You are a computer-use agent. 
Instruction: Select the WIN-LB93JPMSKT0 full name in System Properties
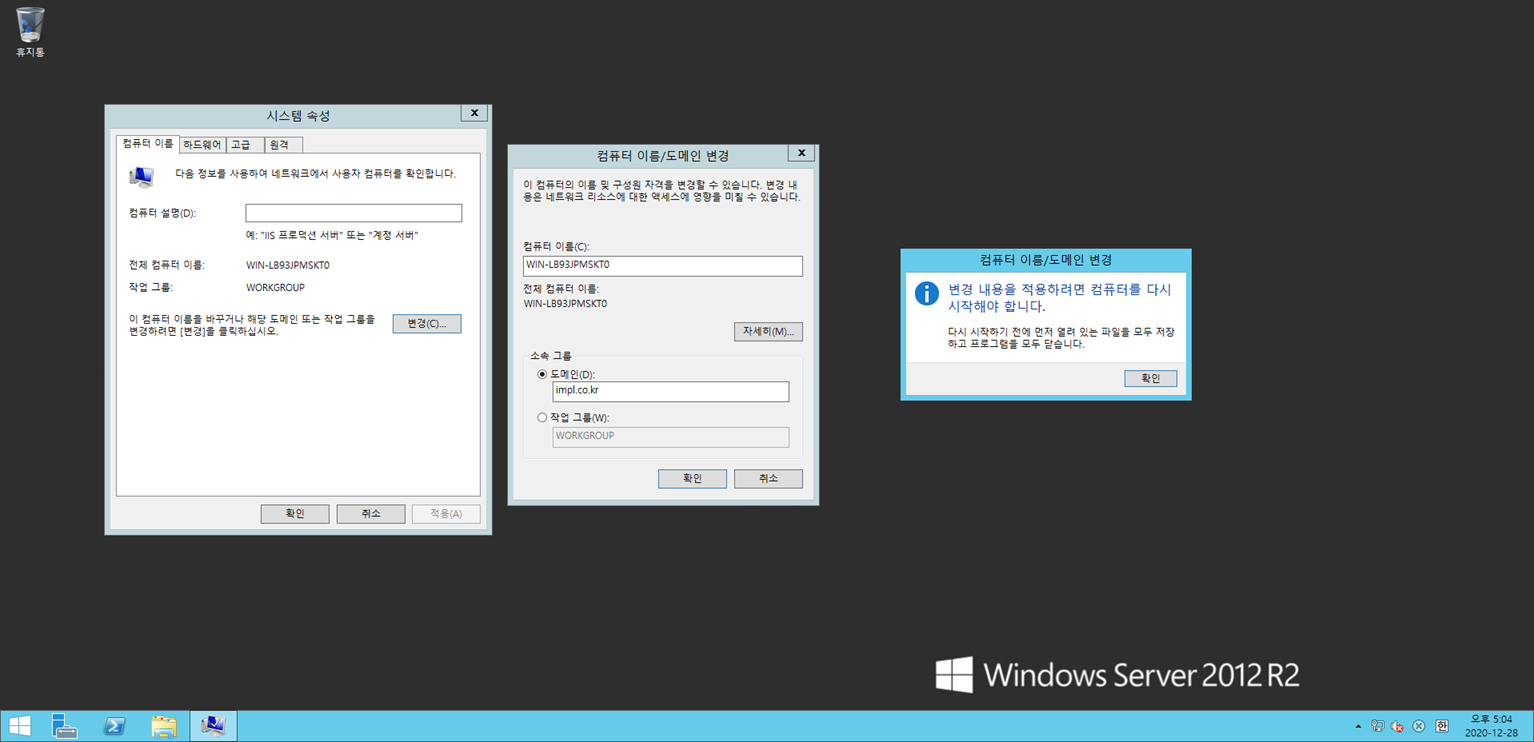pyautogui.click(x=288, y=265)
